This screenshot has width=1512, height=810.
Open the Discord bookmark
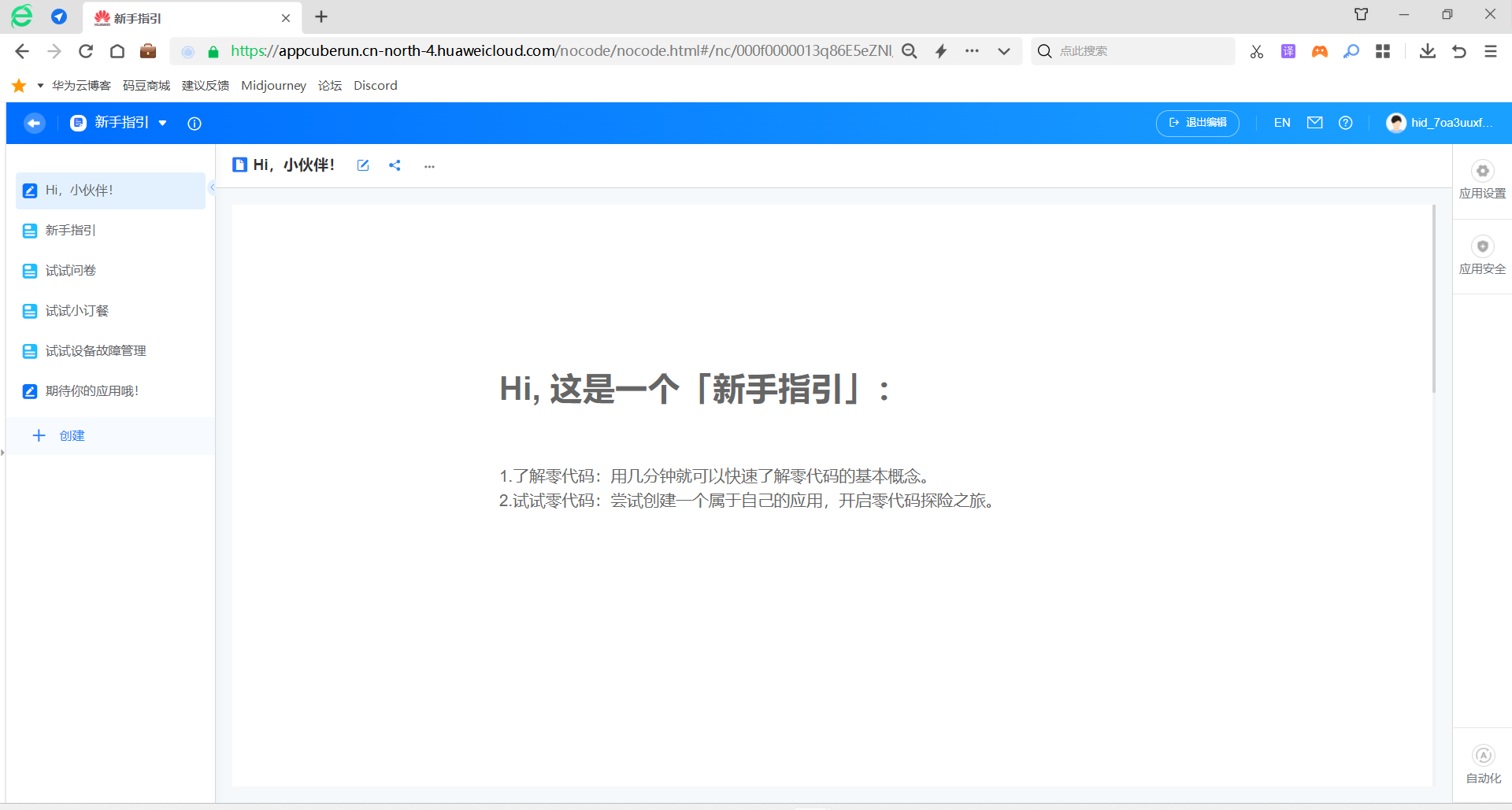(x=376, y=86)
